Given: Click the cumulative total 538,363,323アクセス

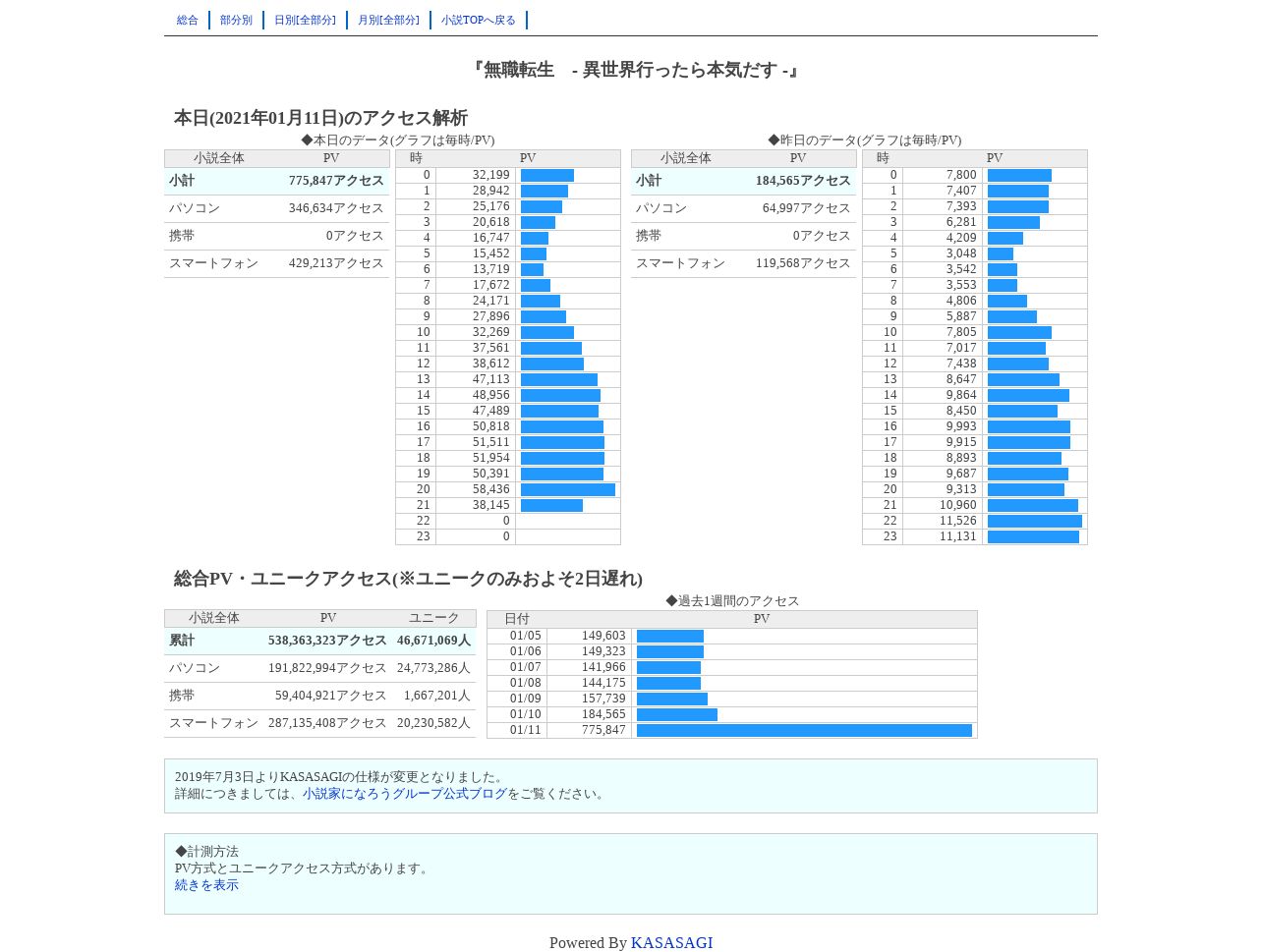Looking at the screenshot, I should 327,641.
